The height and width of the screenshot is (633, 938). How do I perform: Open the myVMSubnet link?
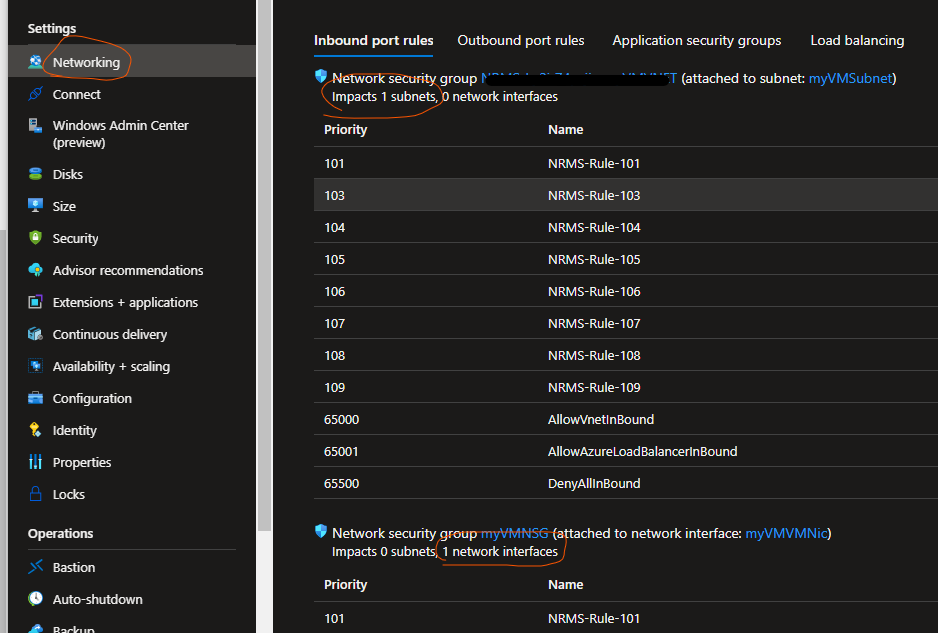(x=850, y=78)
